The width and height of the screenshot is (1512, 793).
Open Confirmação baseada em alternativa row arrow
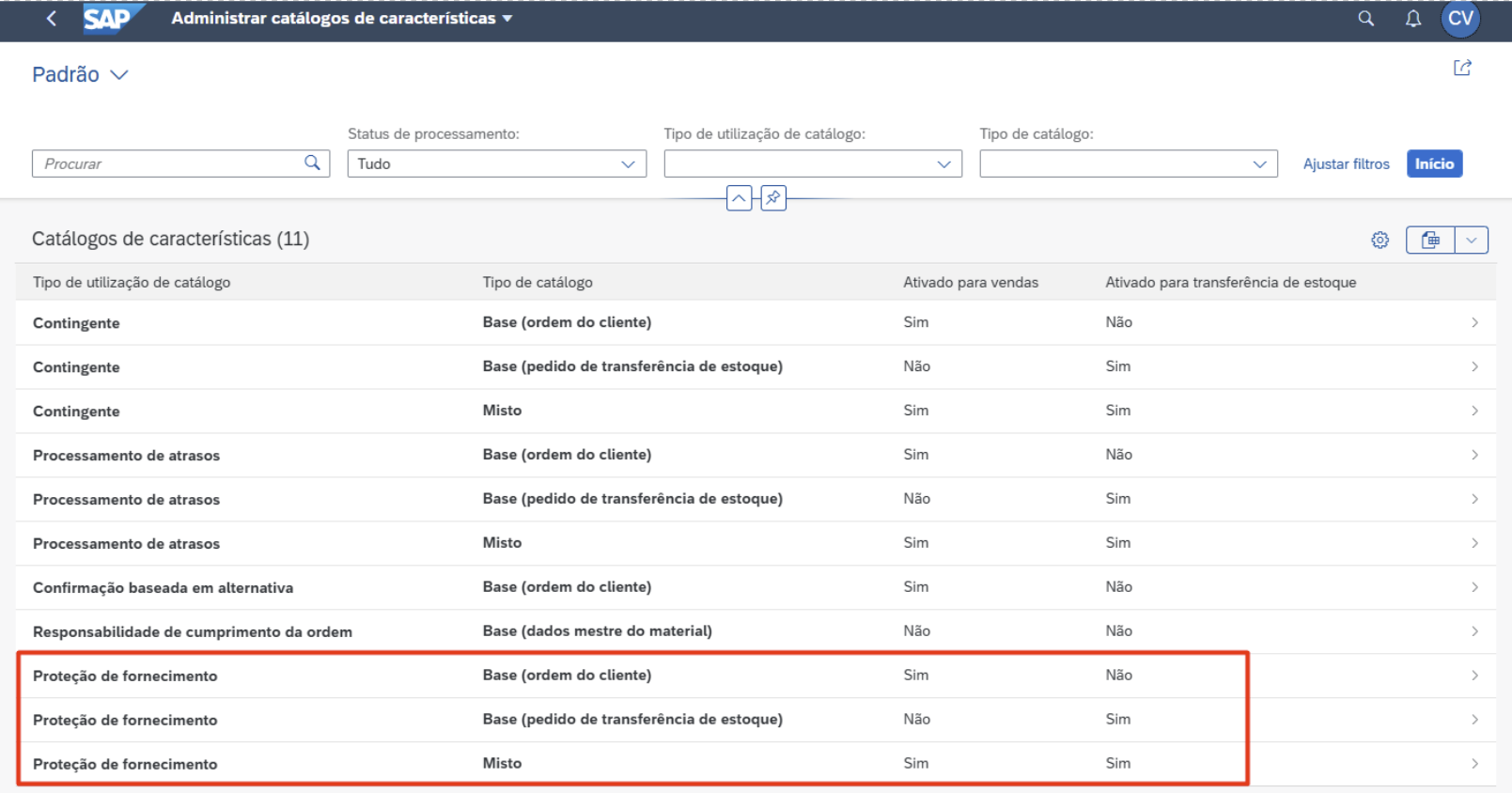pyautogui.click(x=1474, y=587)
